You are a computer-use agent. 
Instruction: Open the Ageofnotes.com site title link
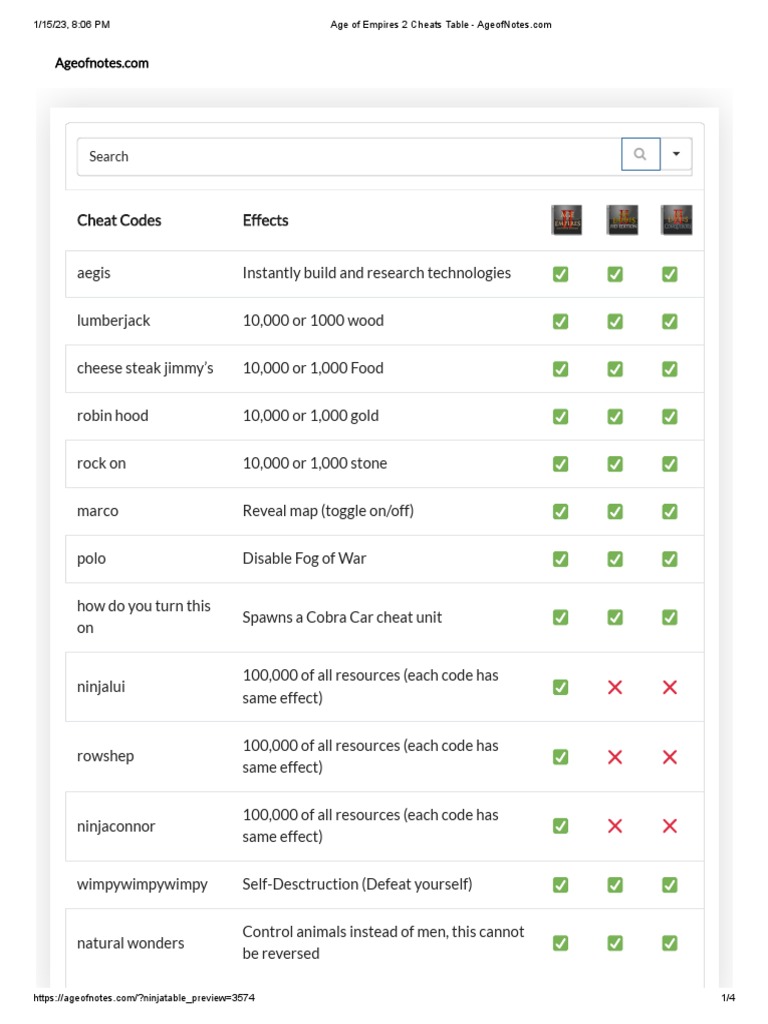coord(102,63)
